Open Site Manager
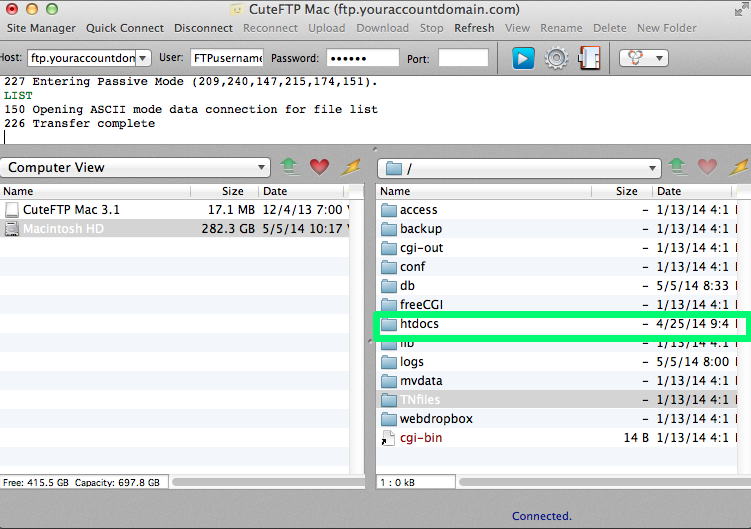Image resolution: width=751 pixels, height=529 pixels. (x=41, y=28)
